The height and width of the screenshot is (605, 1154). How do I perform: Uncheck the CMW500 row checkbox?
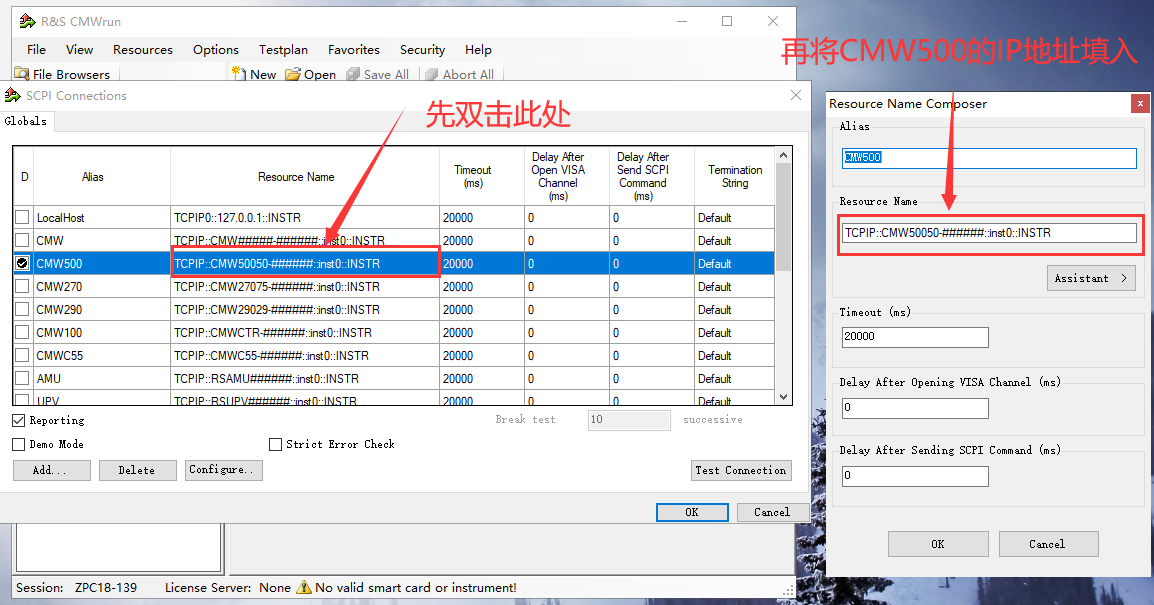(x=23, y=263)
